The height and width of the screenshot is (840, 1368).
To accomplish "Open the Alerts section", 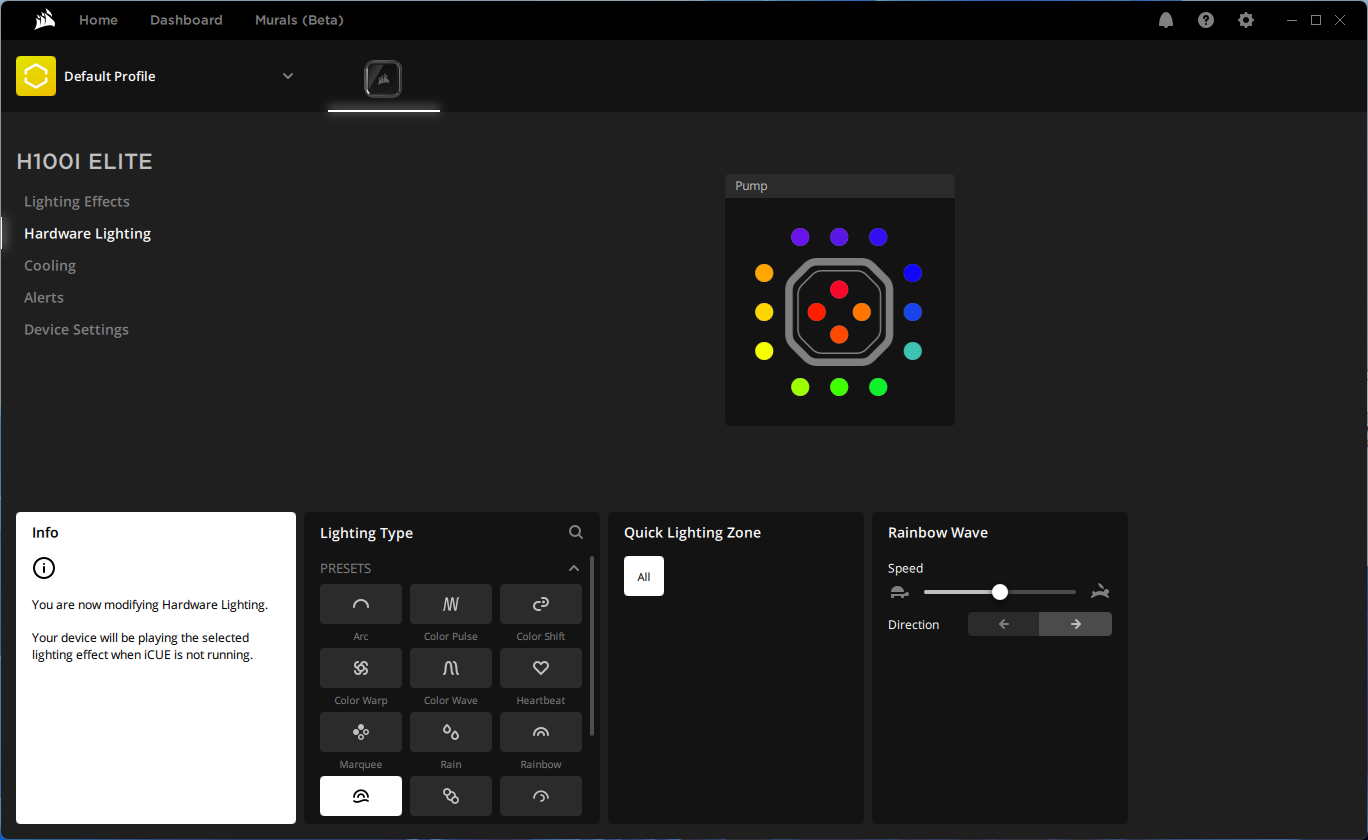I will [44, 297].
